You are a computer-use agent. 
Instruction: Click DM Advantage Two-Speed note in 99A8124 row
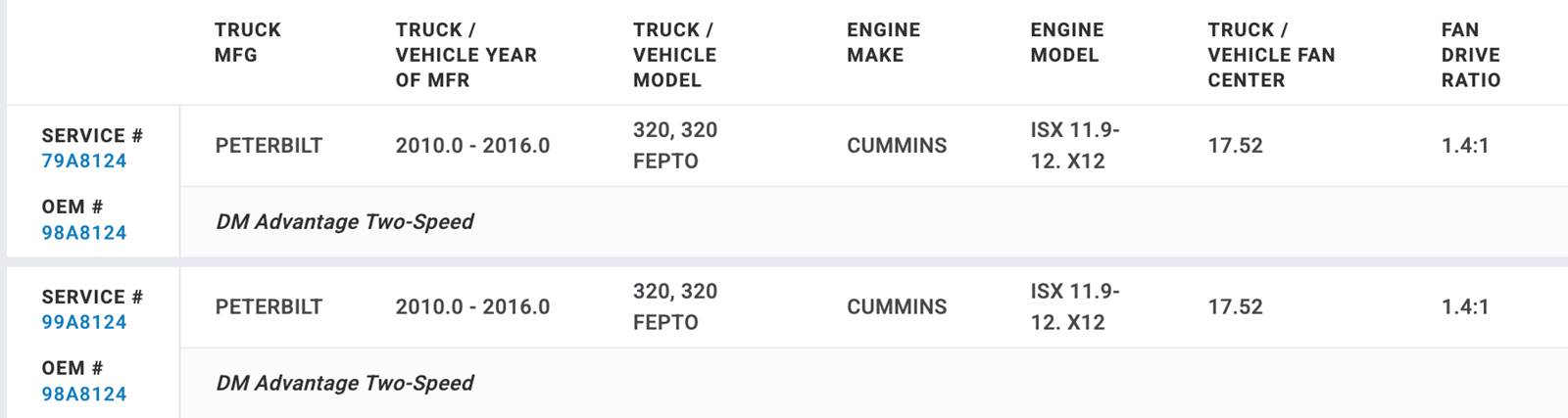345,384
